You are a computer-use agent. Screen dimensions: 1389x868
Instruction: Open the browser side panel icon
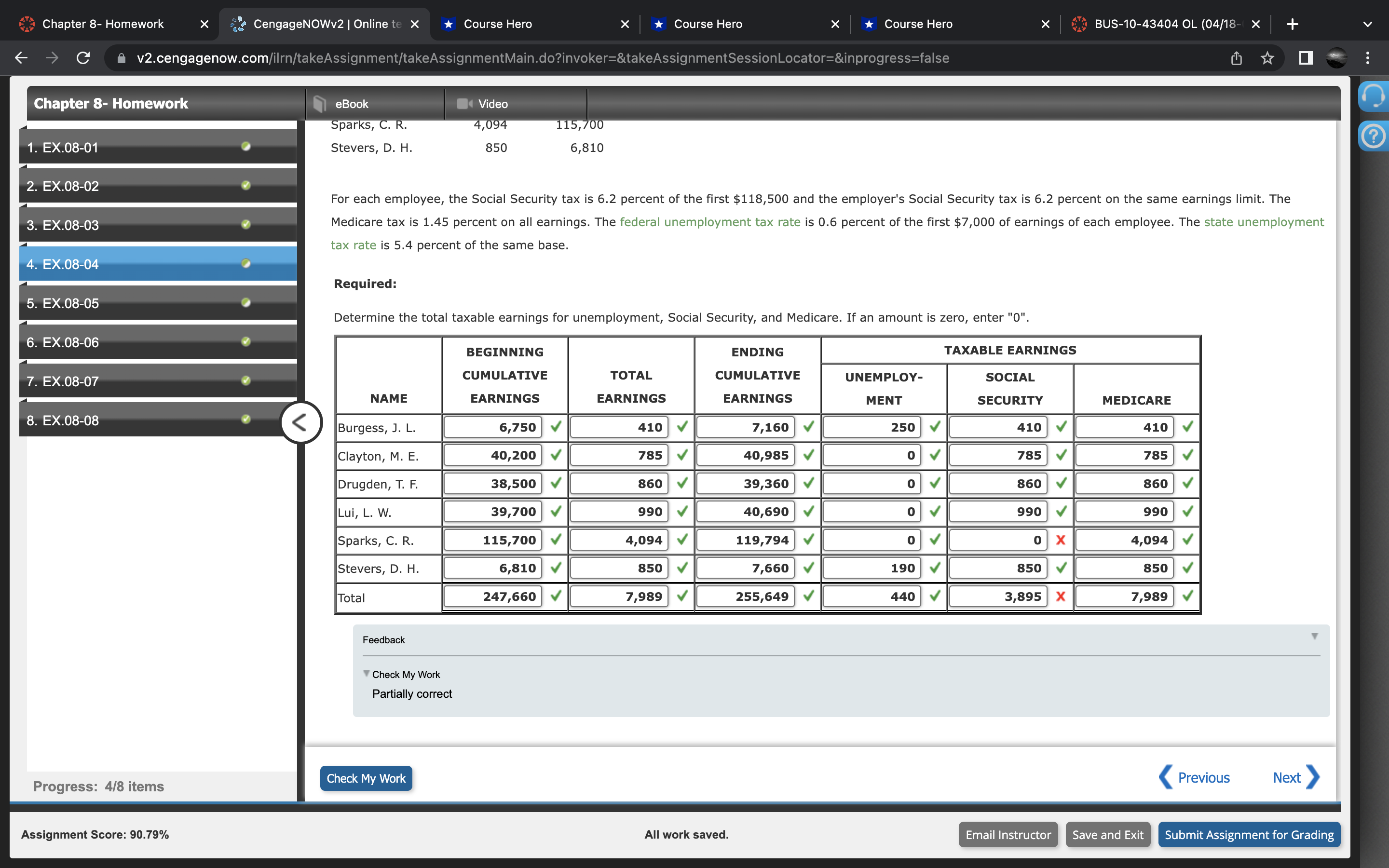(x=1306, y=58)
